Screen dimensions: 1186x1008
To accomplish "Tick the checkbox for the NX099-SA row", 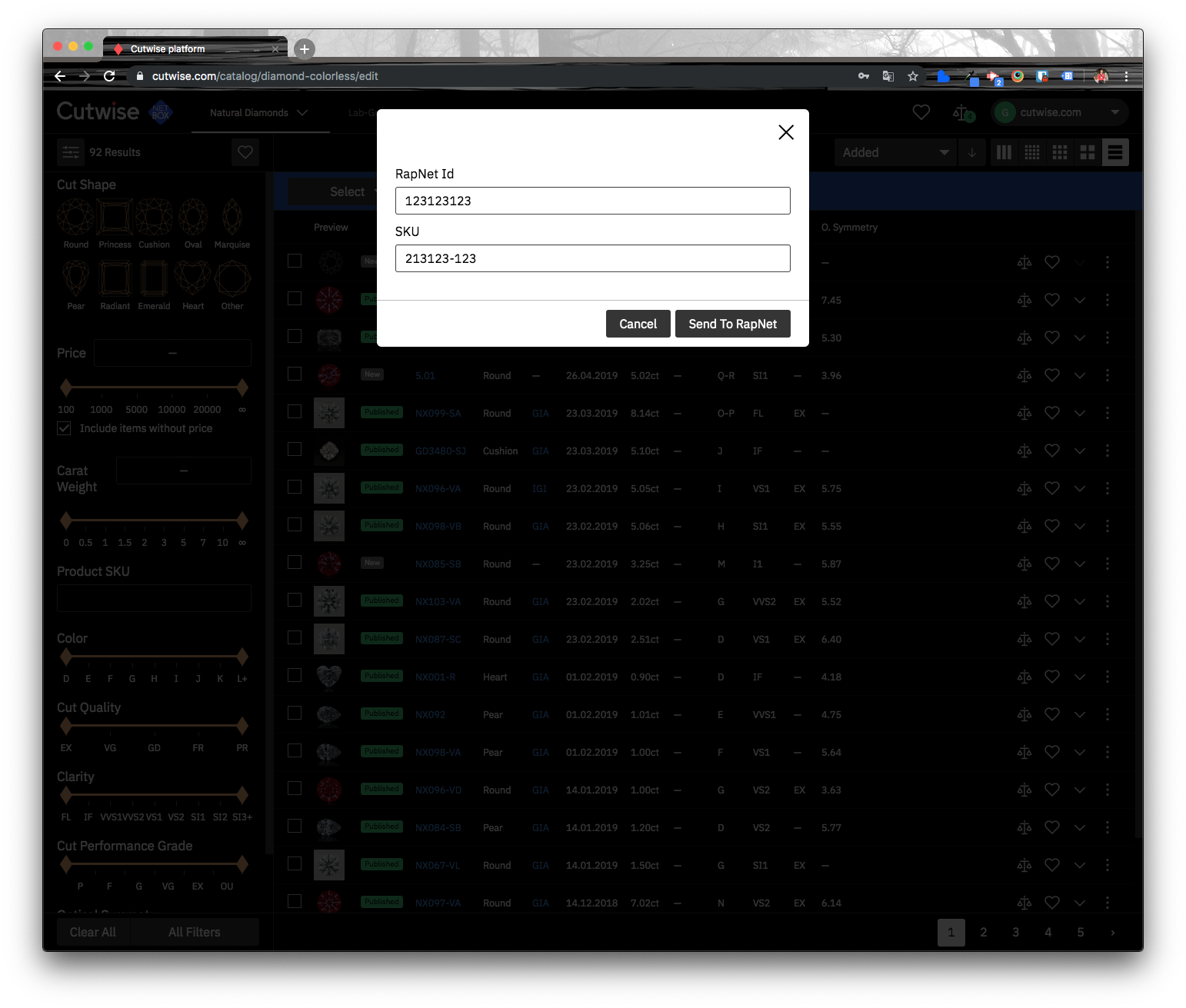I will 295,411.
